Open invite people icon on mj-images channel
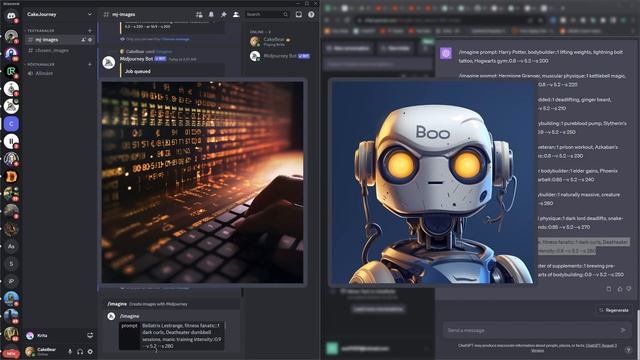The width and height of the screenshot is (640, 360). 83,40
